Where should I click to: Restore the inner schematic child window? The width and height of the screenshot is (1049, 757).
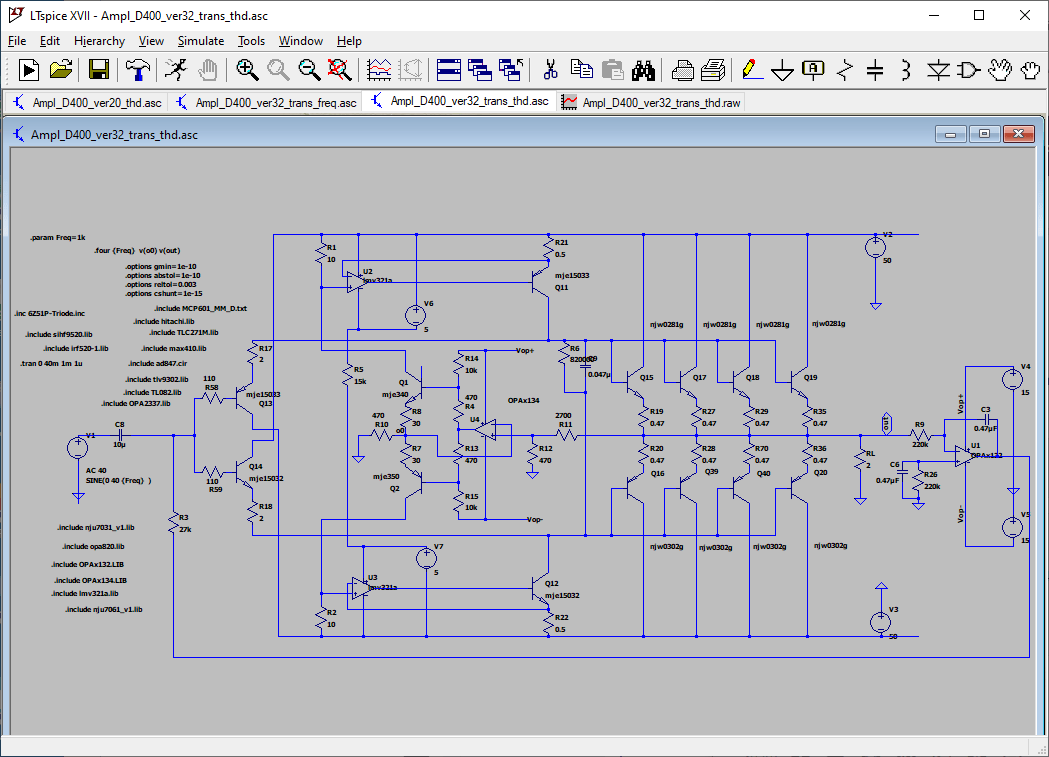pyautogui.click(x=984, y=134)
